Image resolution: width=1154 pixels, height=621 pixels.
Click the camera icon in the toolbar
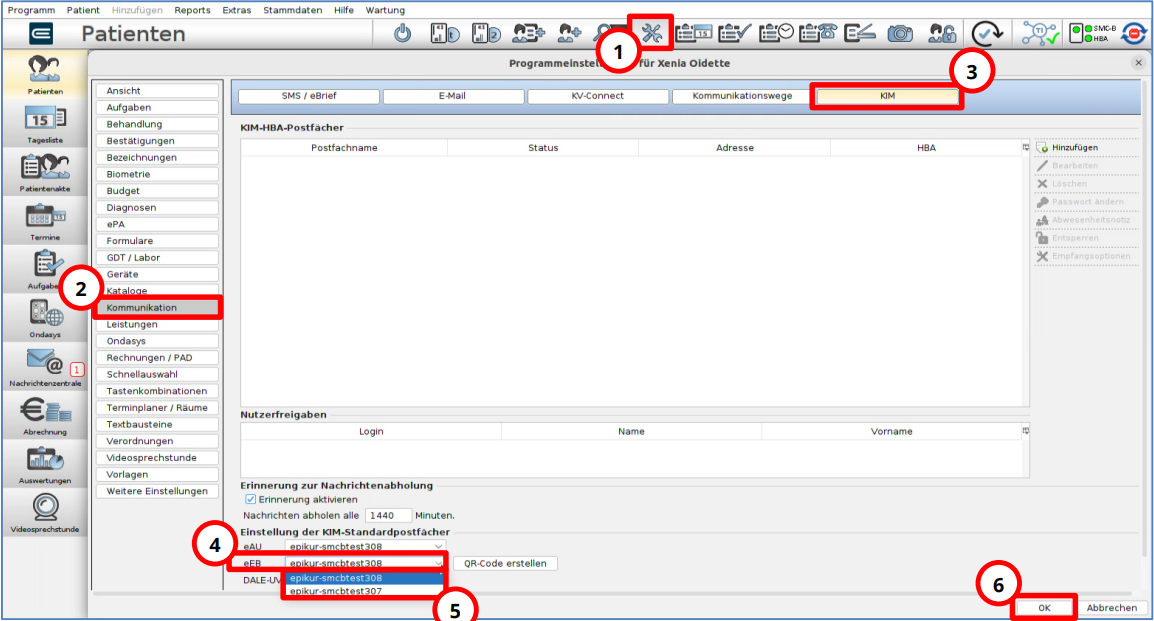coord(899,33)
